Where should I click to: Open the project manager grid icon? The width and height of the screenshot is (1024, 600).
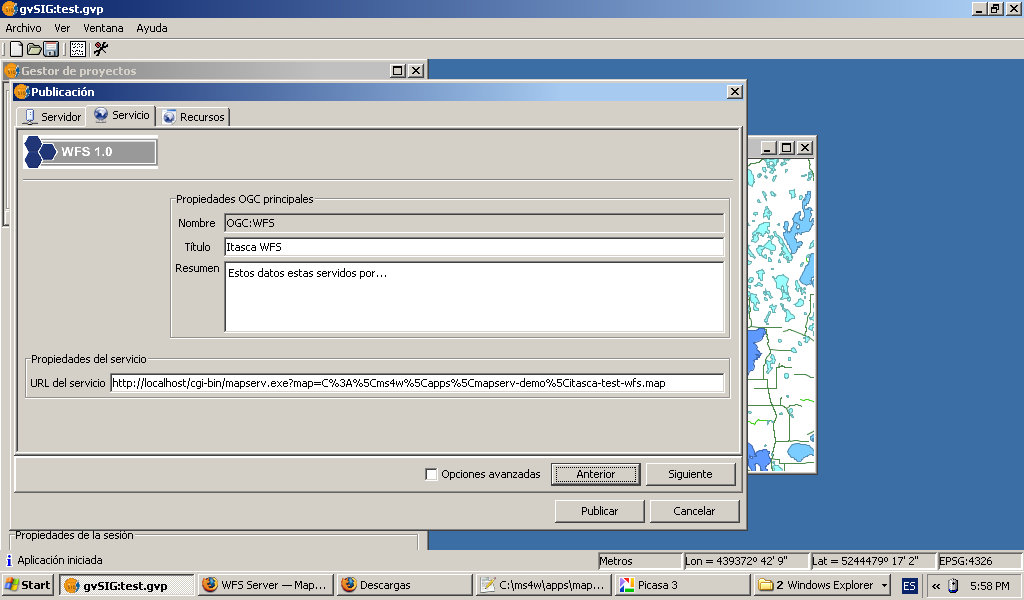pos(77,49)
